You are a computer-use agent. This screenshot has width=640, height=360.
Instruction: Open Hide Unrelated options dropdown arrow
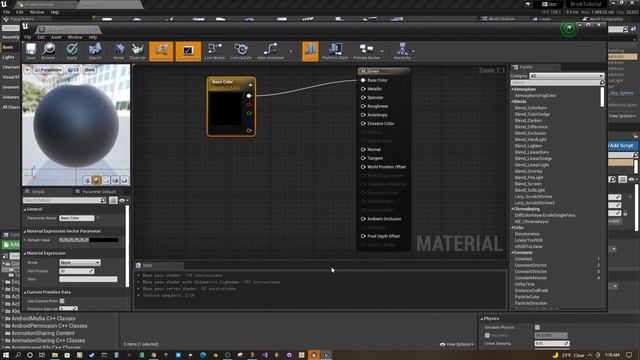[x=291, y=51]
